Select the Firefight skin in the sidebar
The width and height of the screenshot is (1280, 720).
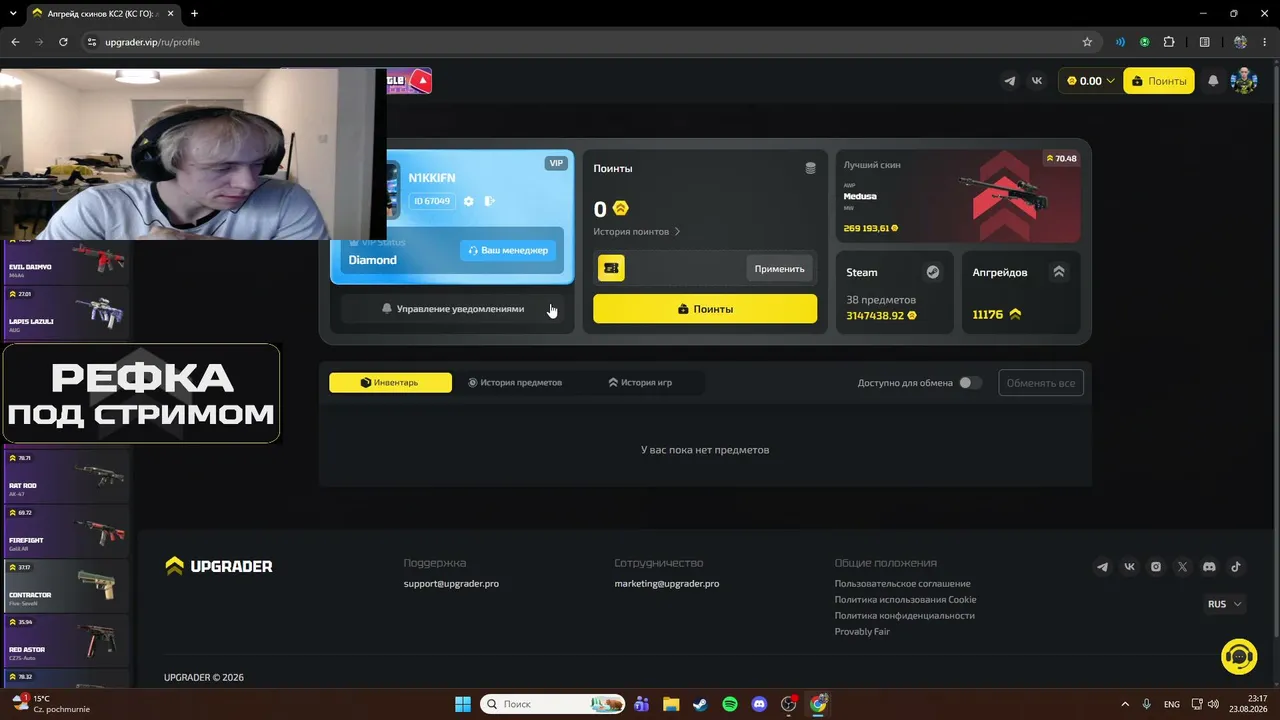(65, 531)
